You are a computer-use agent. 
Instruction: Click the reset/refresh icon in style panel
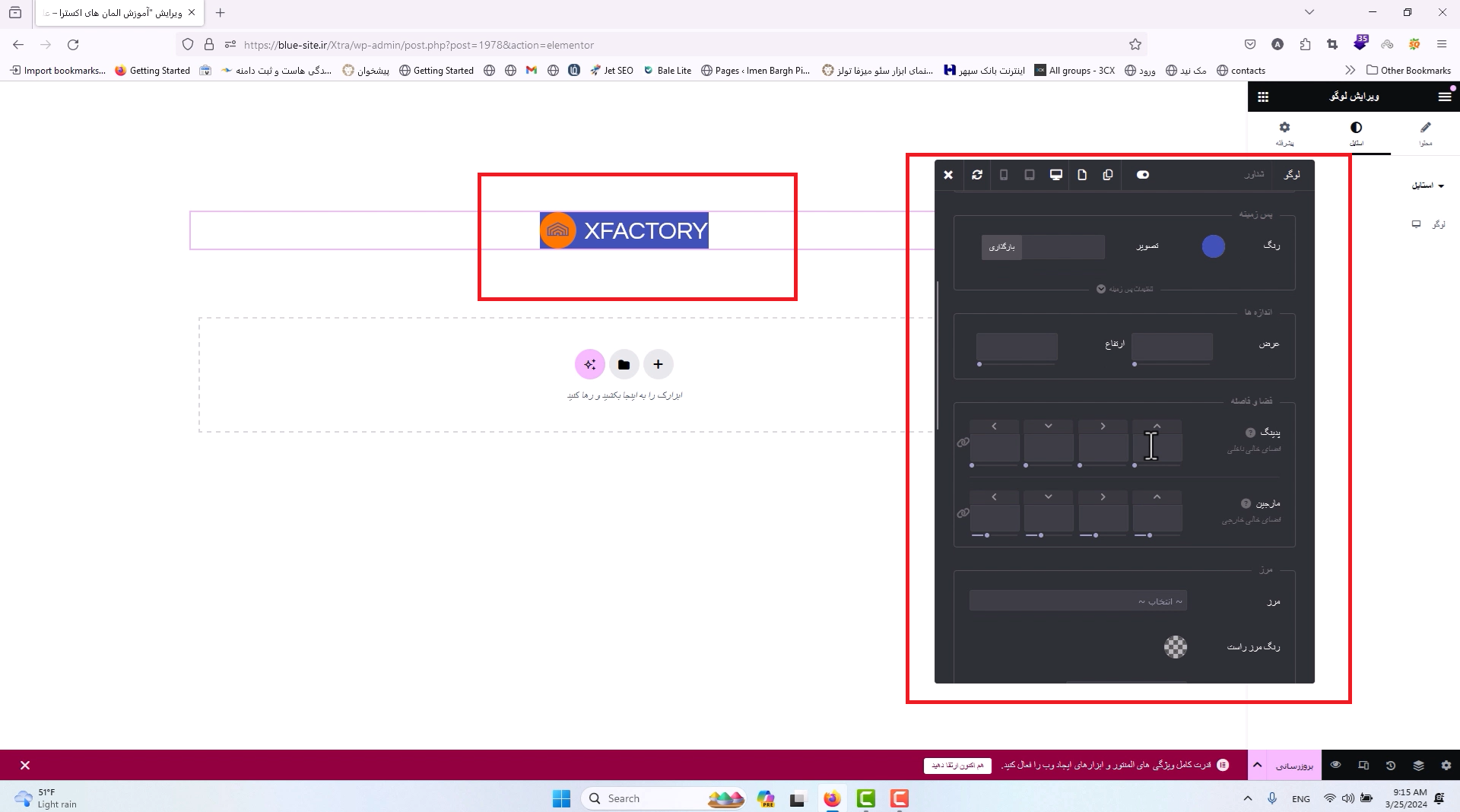(977, 175)
